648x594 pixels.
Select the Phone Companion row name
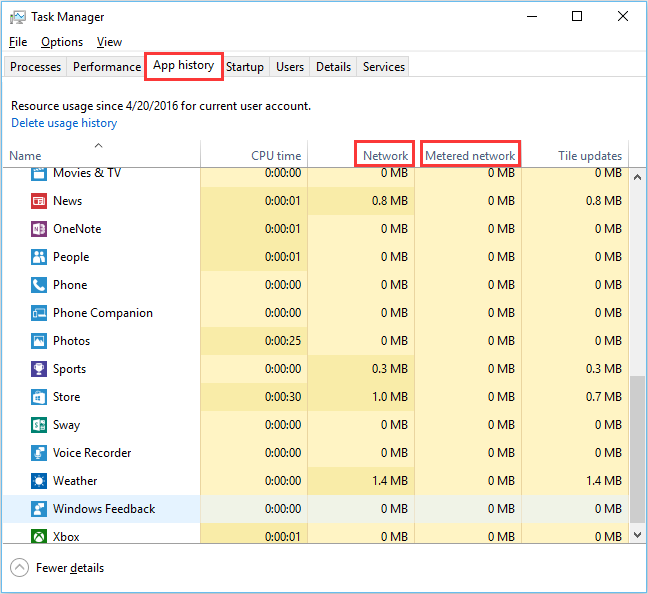(103, 313)
